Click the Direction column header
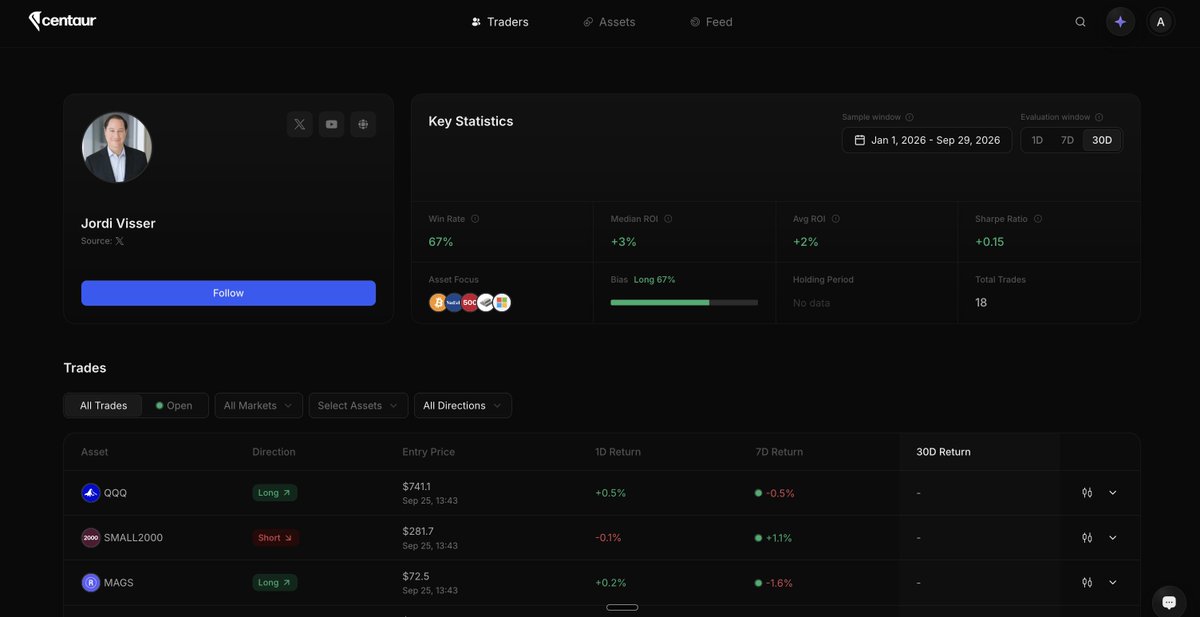This screenshot has width=1200, height=617. (x=274, y=452)
